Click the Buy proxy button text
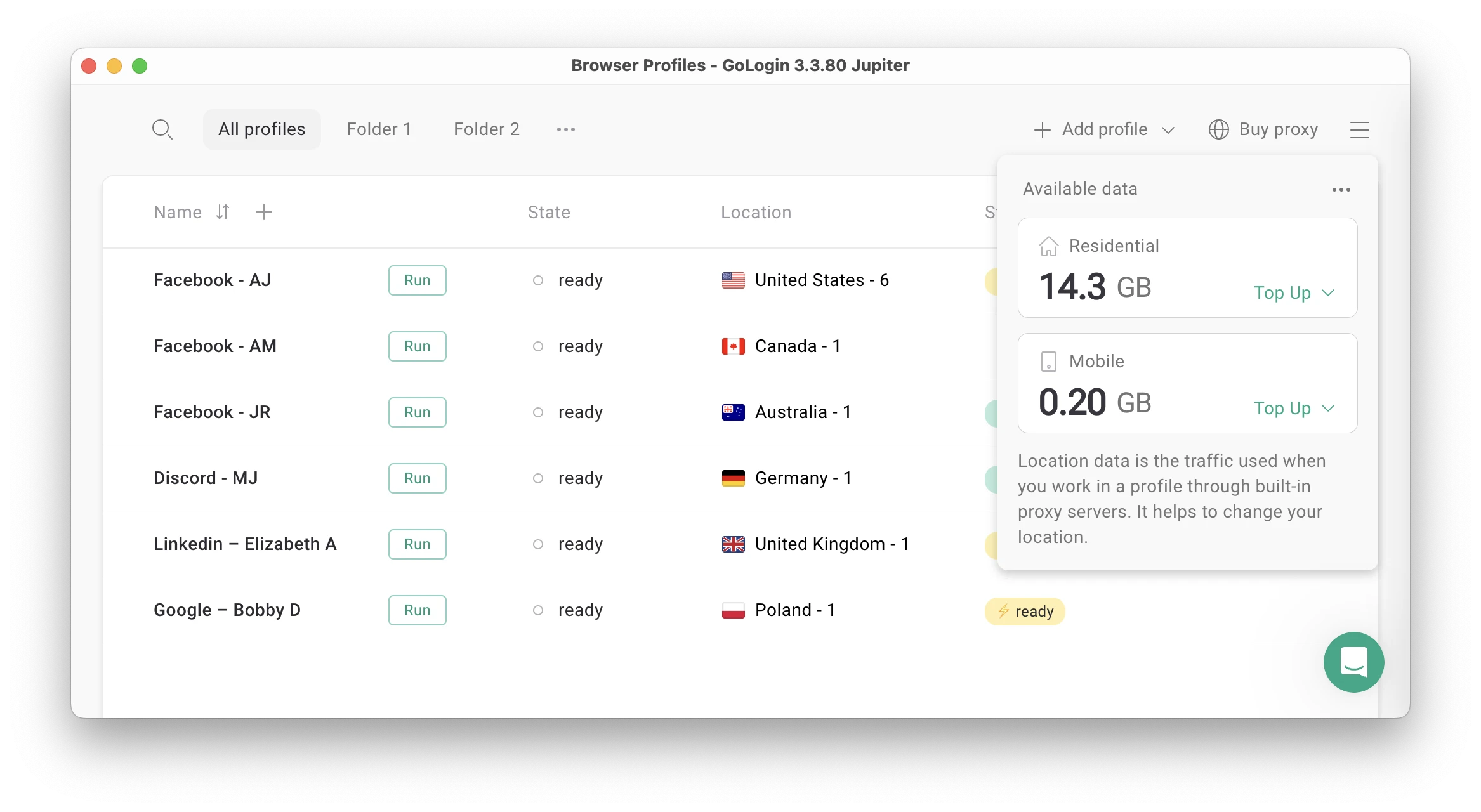1481x812 pixels. pyautogui.click(x=1278, y=129)
